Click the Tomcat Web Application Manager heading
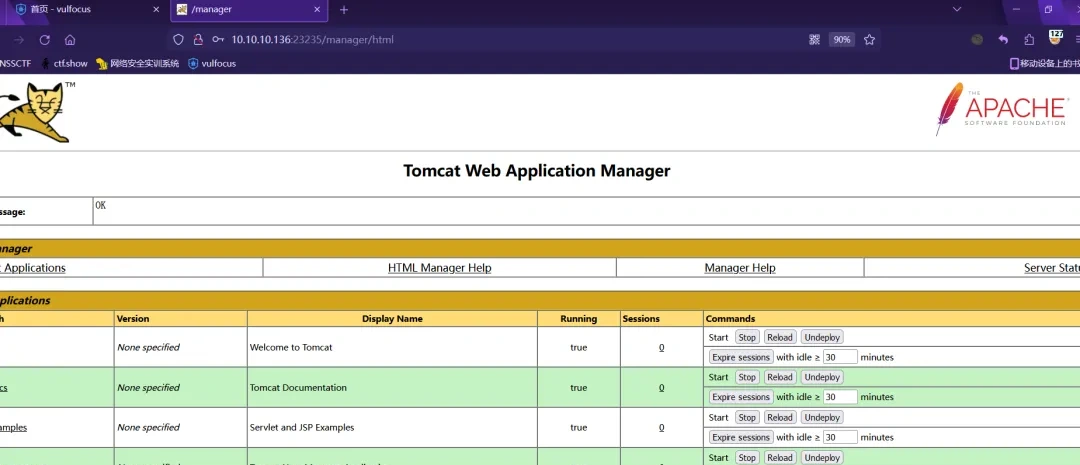The width and height of the screenshot is (1080, 465). pyautogui.click(x=537, y=171)
